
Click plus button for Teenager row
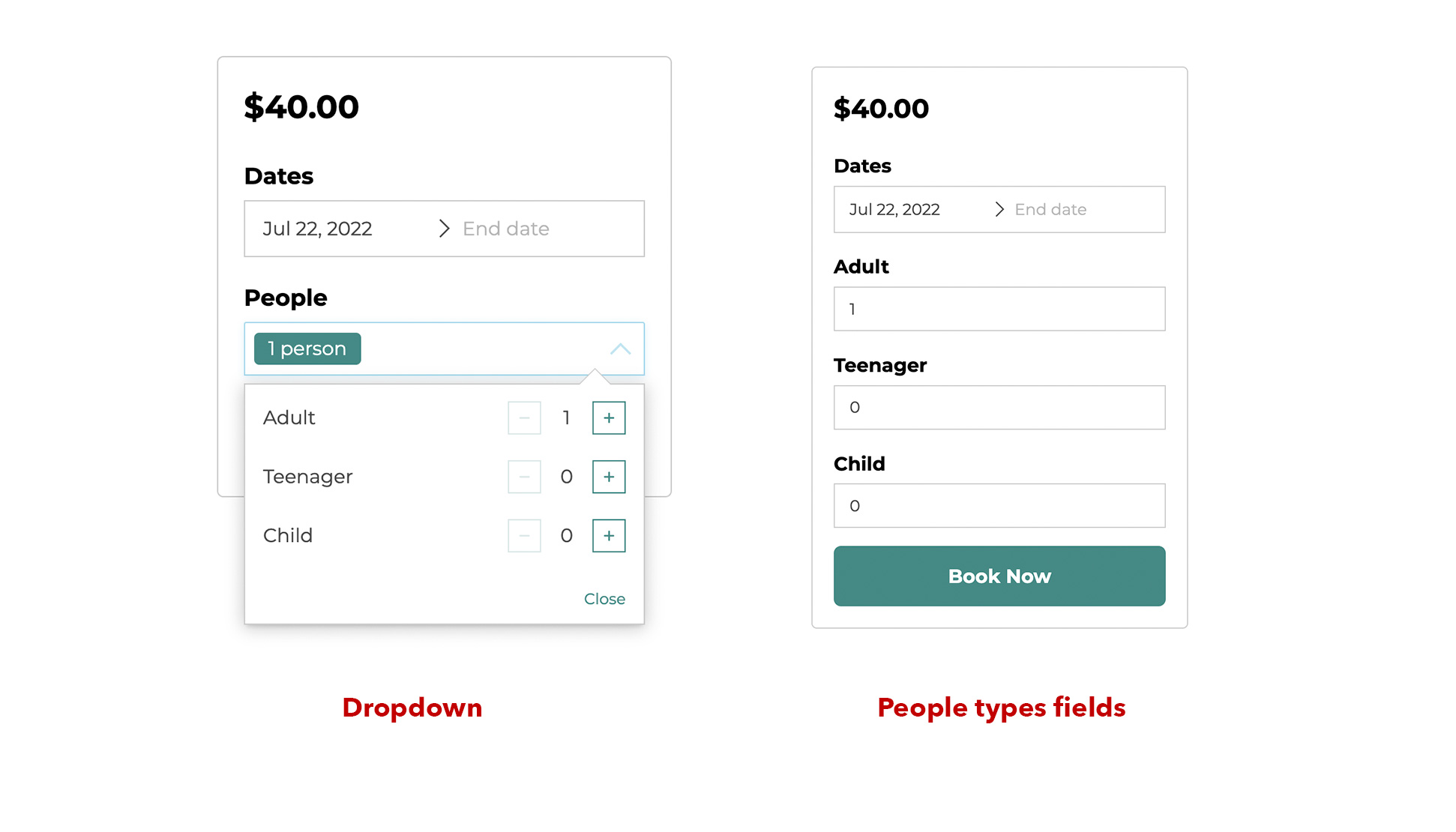[609, 477]
